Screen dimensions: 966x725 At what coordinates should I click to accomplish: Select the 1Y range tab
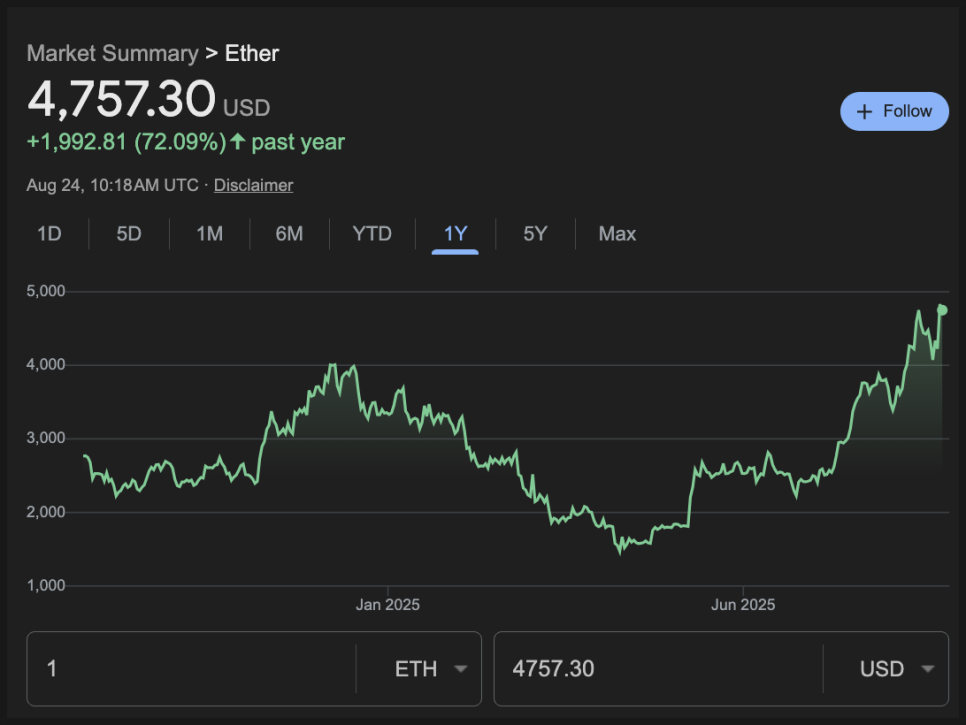455,235
